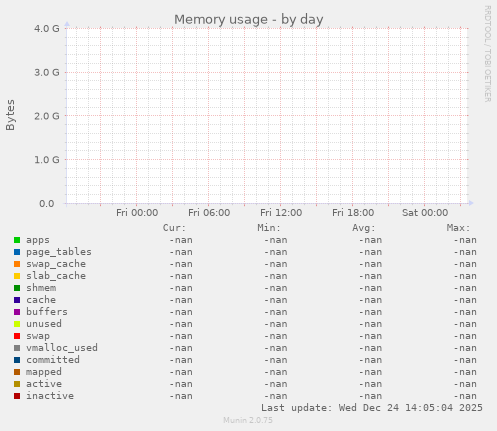
Task: Select the 'apps' legend label
Action: click(38, 240)
